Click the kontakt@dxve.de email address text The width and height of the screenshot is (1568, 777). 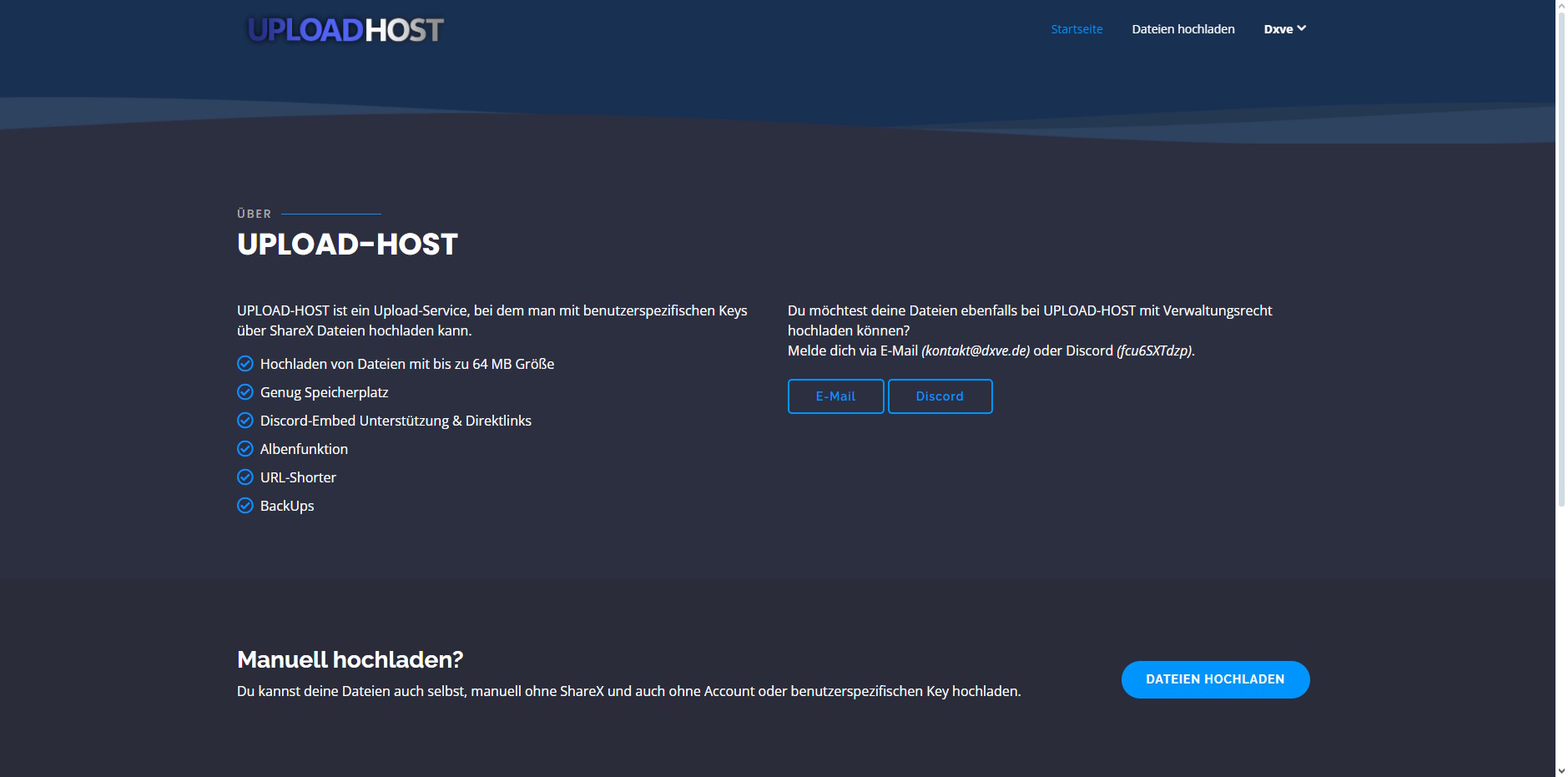pos(976,351)
